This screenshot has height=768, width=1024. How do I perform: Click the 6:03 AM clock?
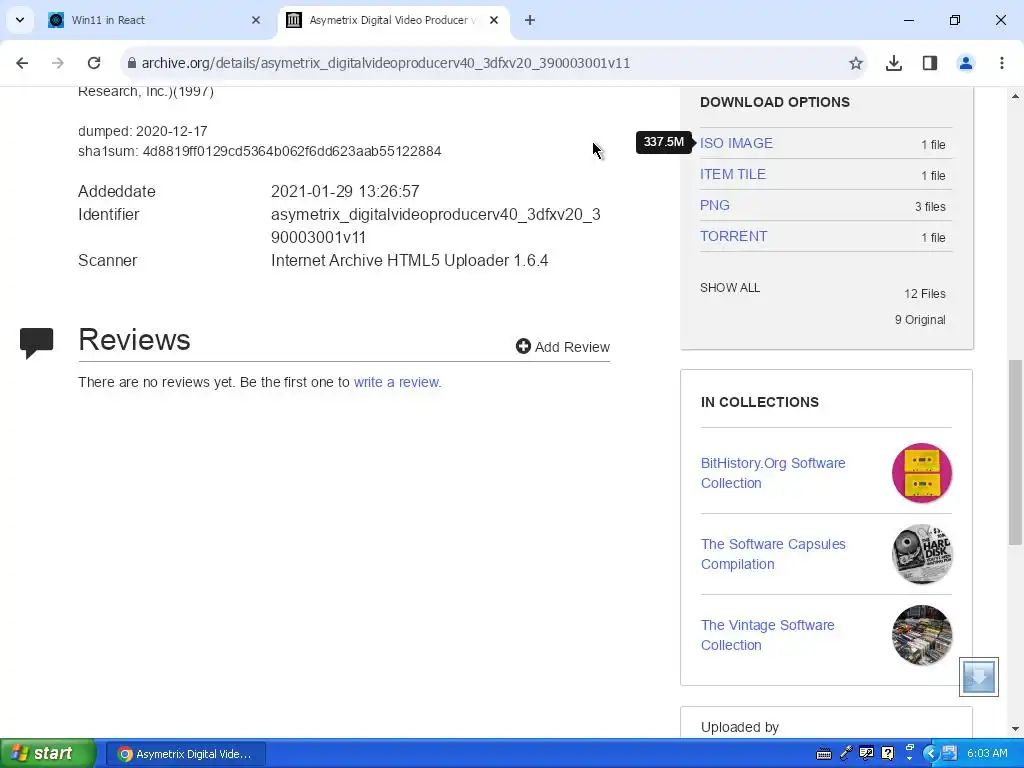coord(987,754)
